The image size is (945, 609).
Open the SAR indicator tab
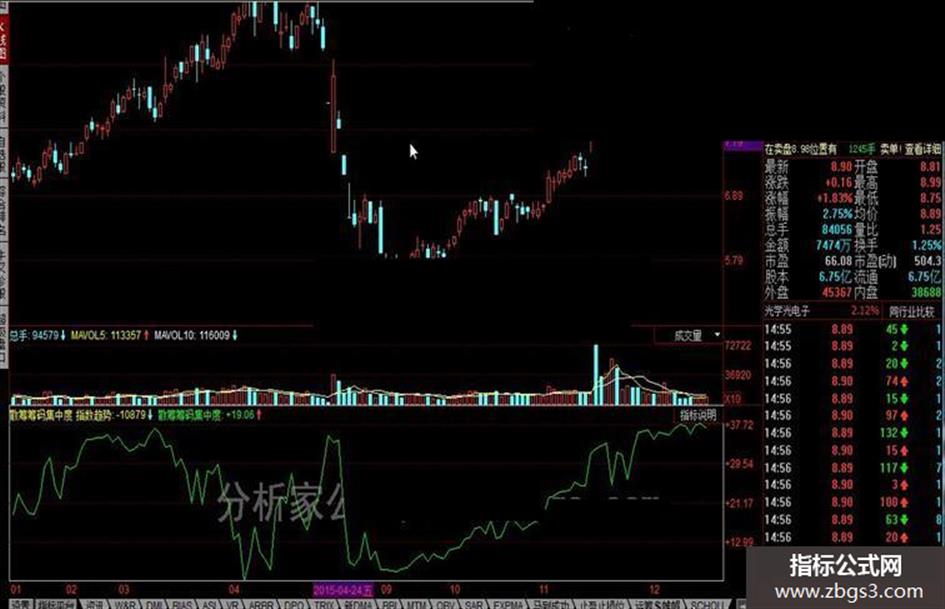tap(474, 604)
